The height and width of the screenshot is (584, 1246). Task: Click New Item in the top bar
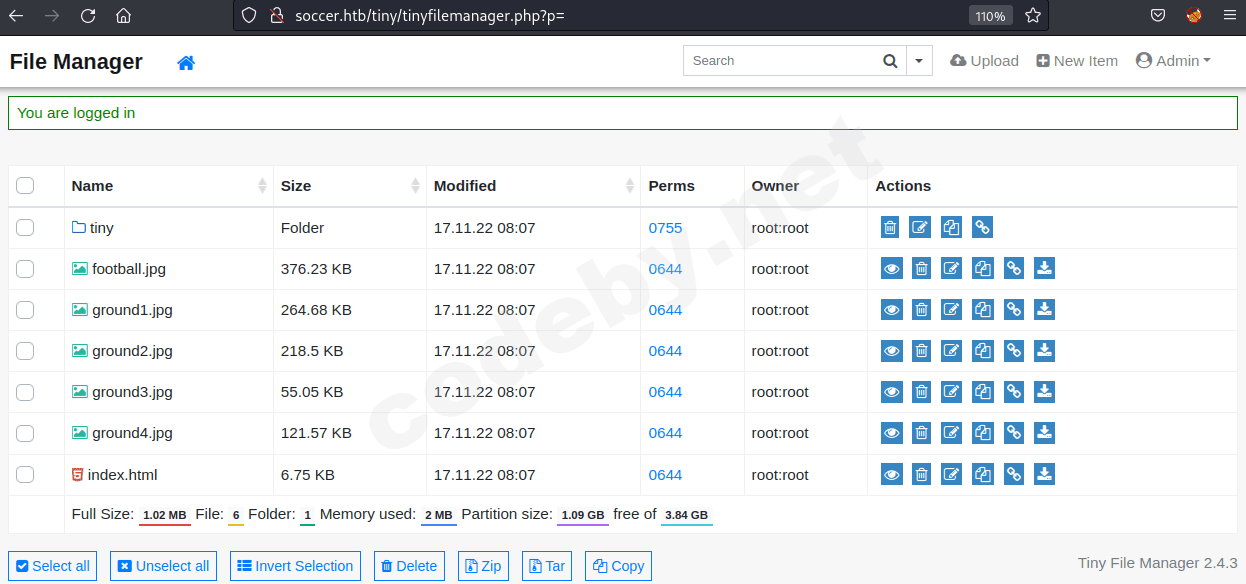tap(1077, 61)
